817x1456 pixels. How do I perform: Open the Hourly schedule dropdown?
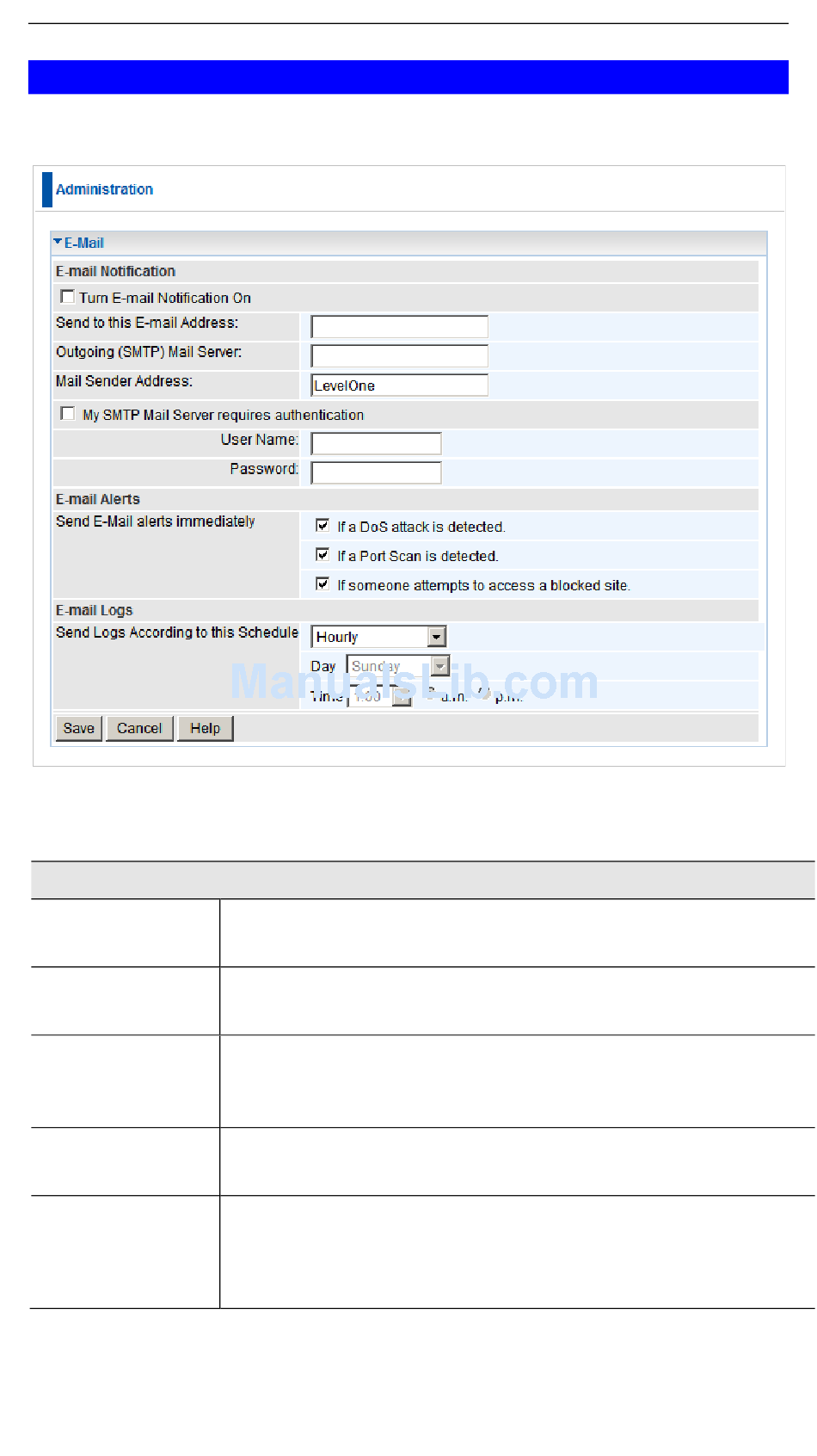(x=437, y=637)
